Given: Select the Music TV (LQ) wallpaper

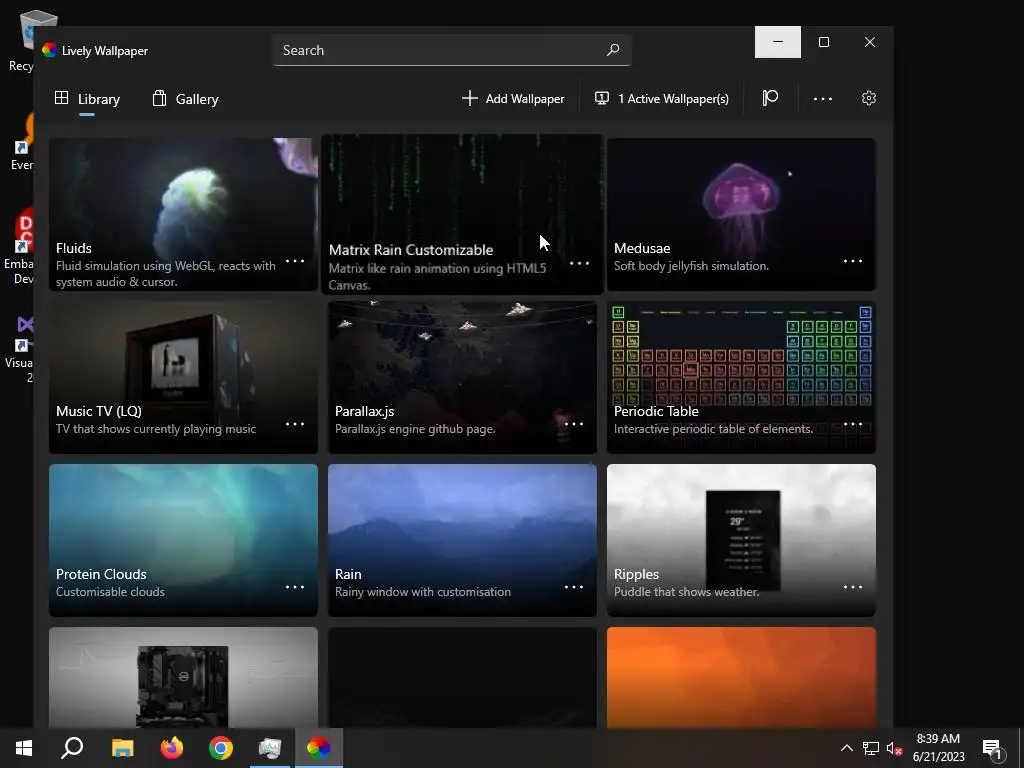Looking at the screenshot, I should [183, 377].
